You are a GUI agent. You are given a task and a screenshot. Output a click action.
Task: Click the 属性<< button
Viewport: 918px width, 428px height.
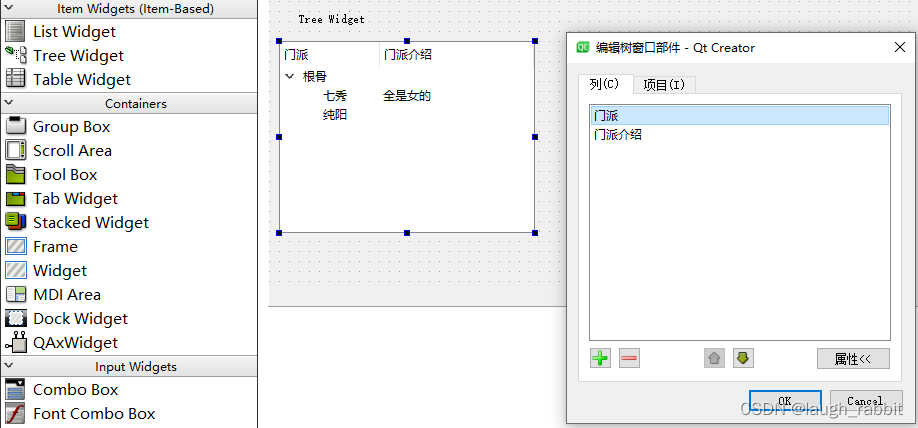point(853,359)
